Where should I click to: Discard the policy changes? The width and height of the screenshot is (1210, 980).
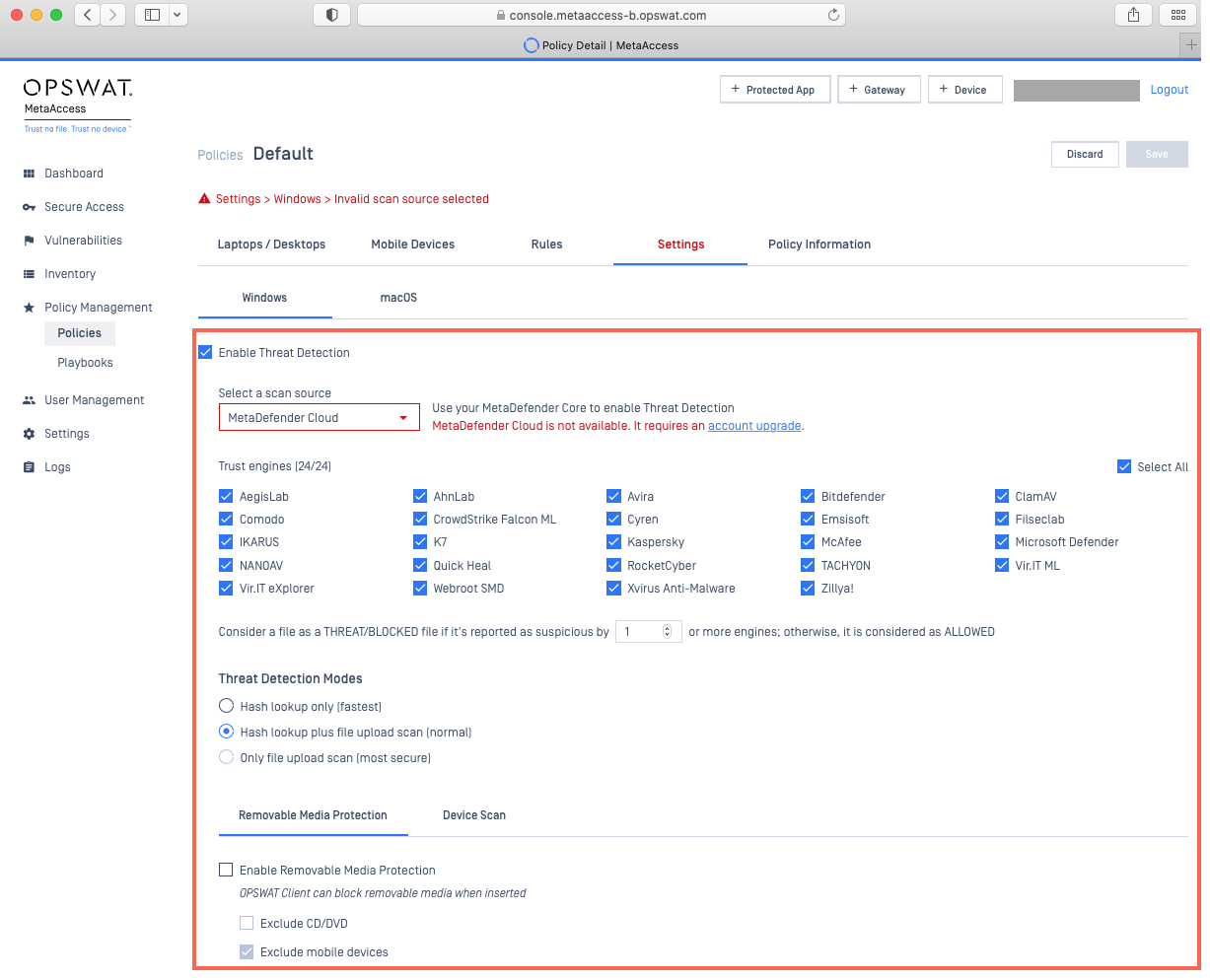point(1085,154)
